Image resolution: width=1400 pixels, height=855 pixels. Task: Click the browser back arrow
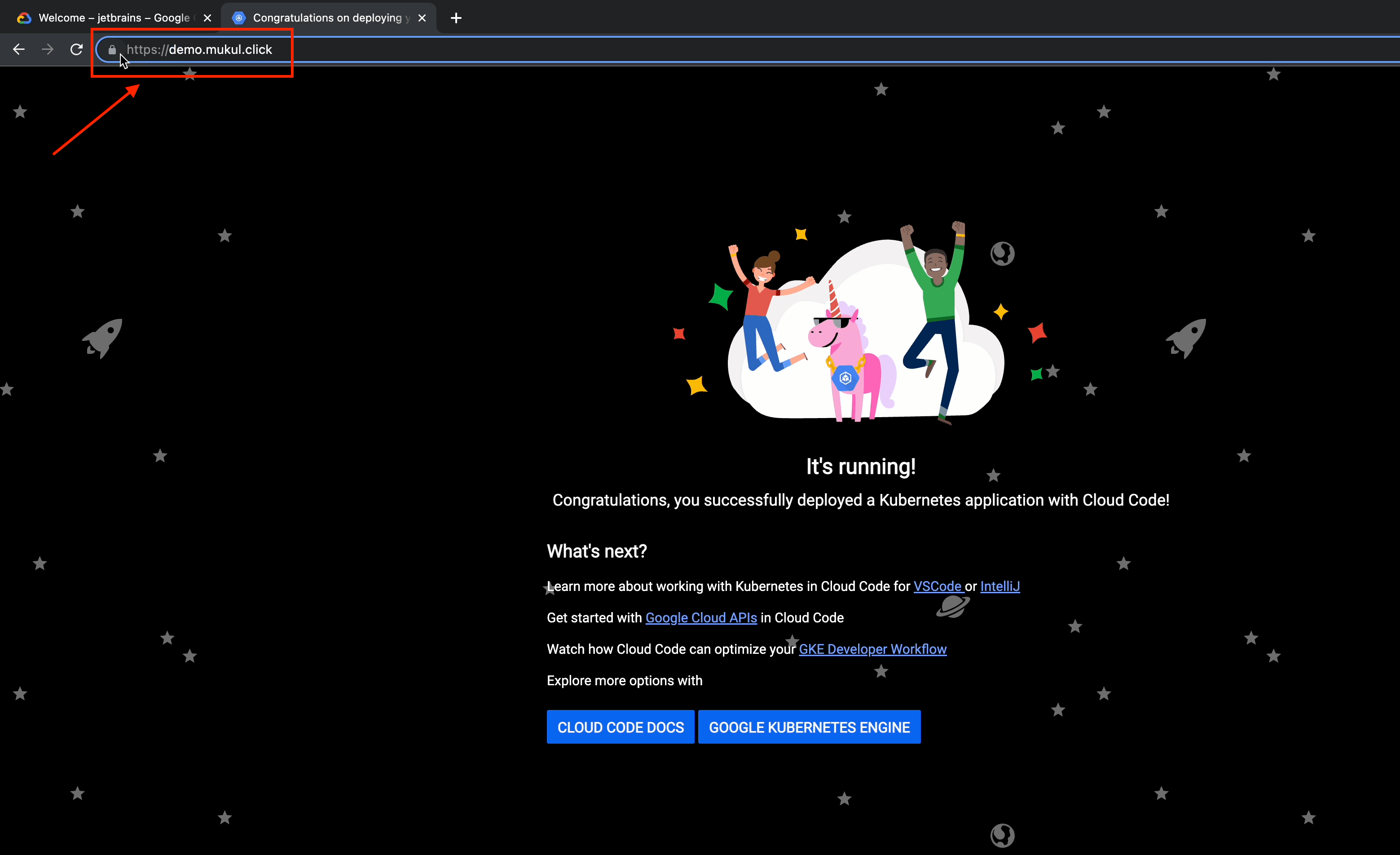[x=19, y=49]
